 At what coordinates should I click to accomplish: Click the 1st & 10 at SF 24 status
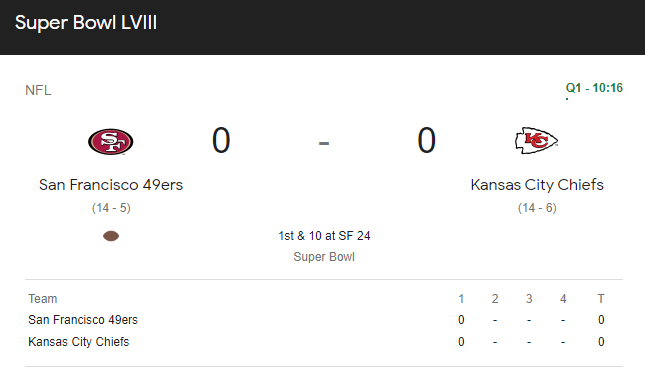click(324, 236)
